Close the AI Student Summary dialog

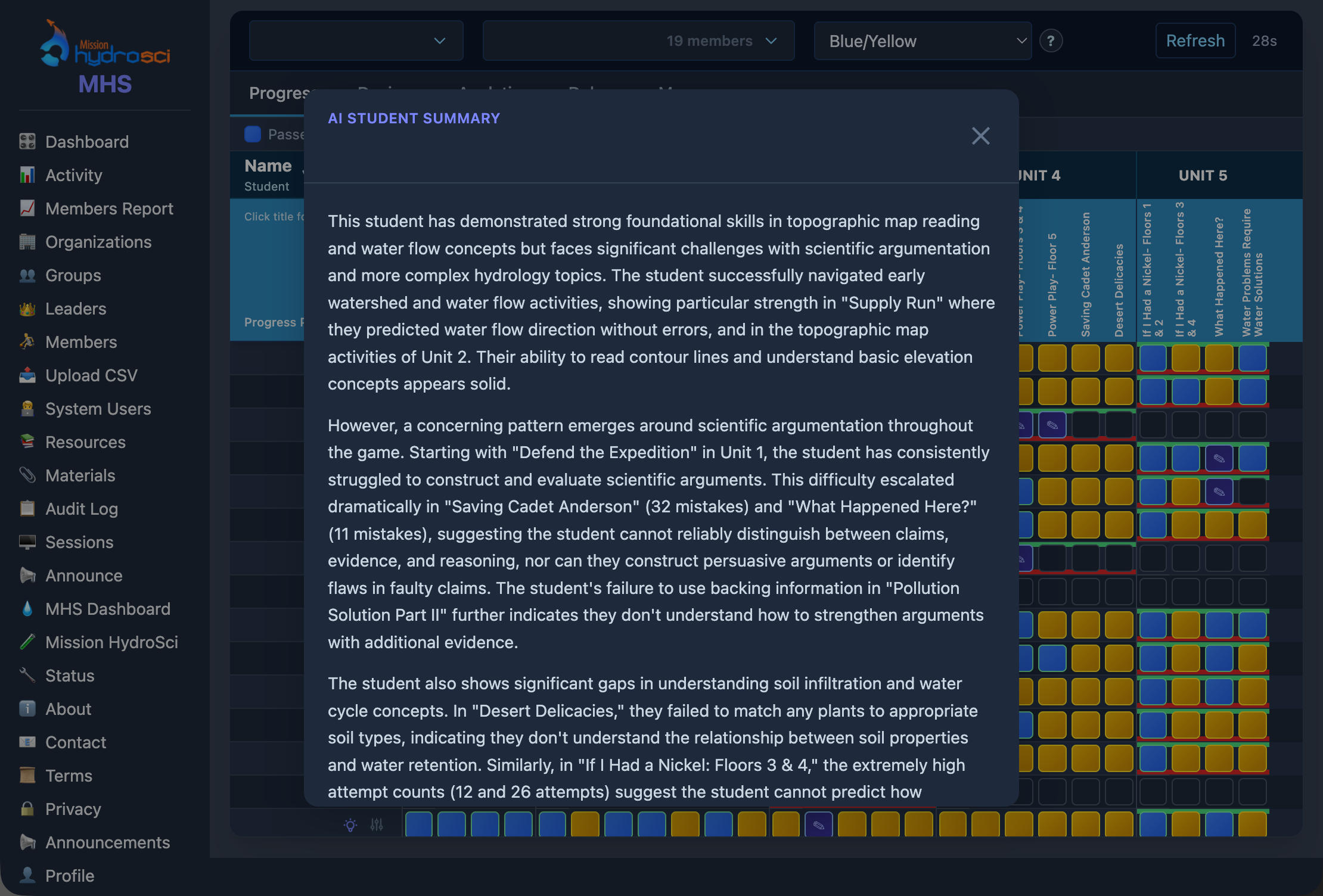(980, 136)
